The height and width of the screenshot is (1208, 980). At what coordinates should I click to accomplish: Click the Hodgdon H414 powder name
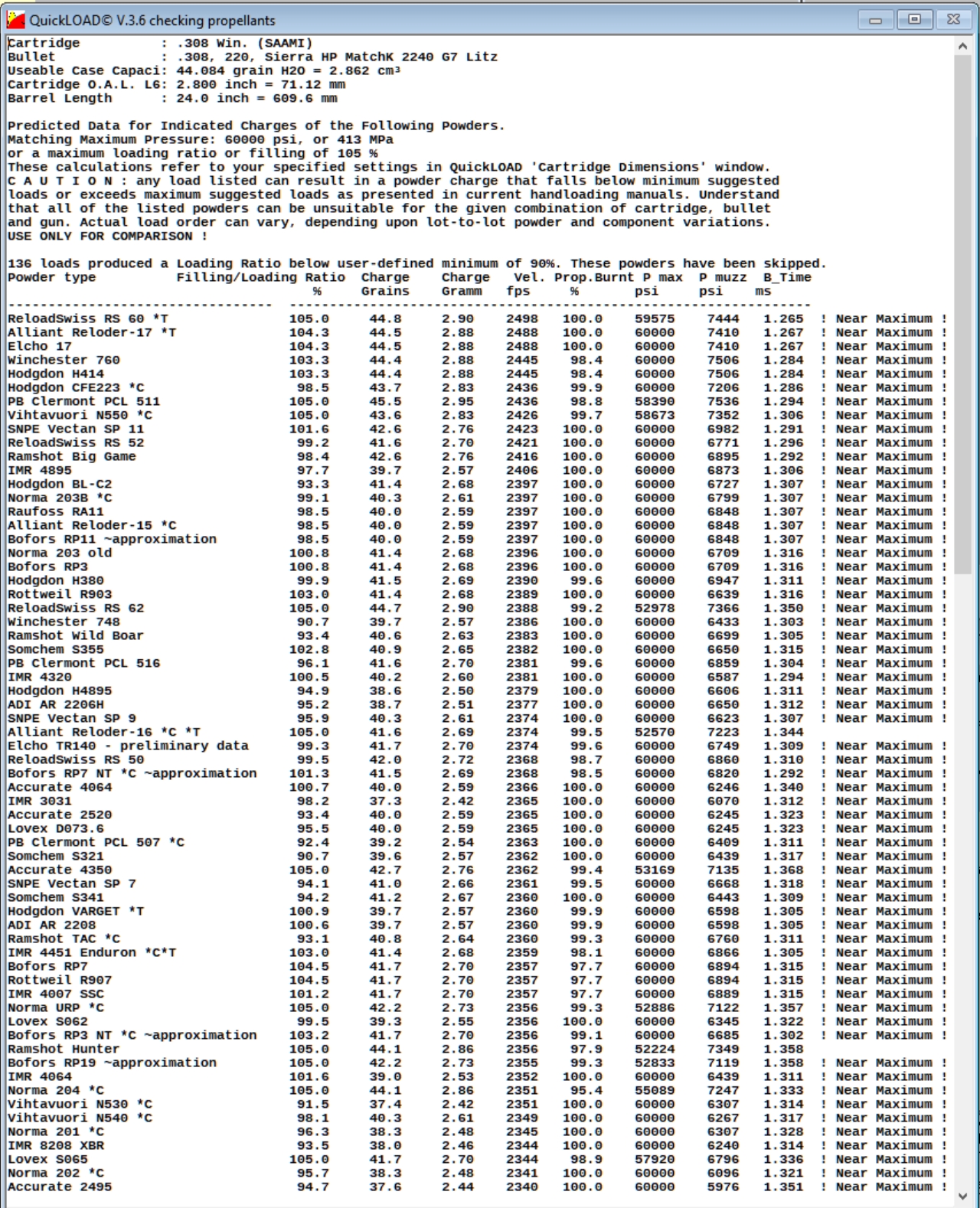click(55, 374)
